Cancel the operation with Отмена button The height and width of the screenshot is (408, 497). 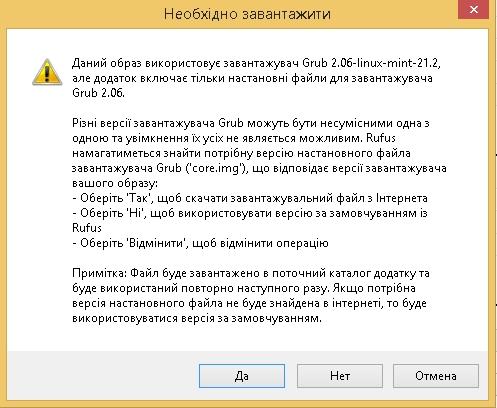pyautogui.click(x=436, y=376)
